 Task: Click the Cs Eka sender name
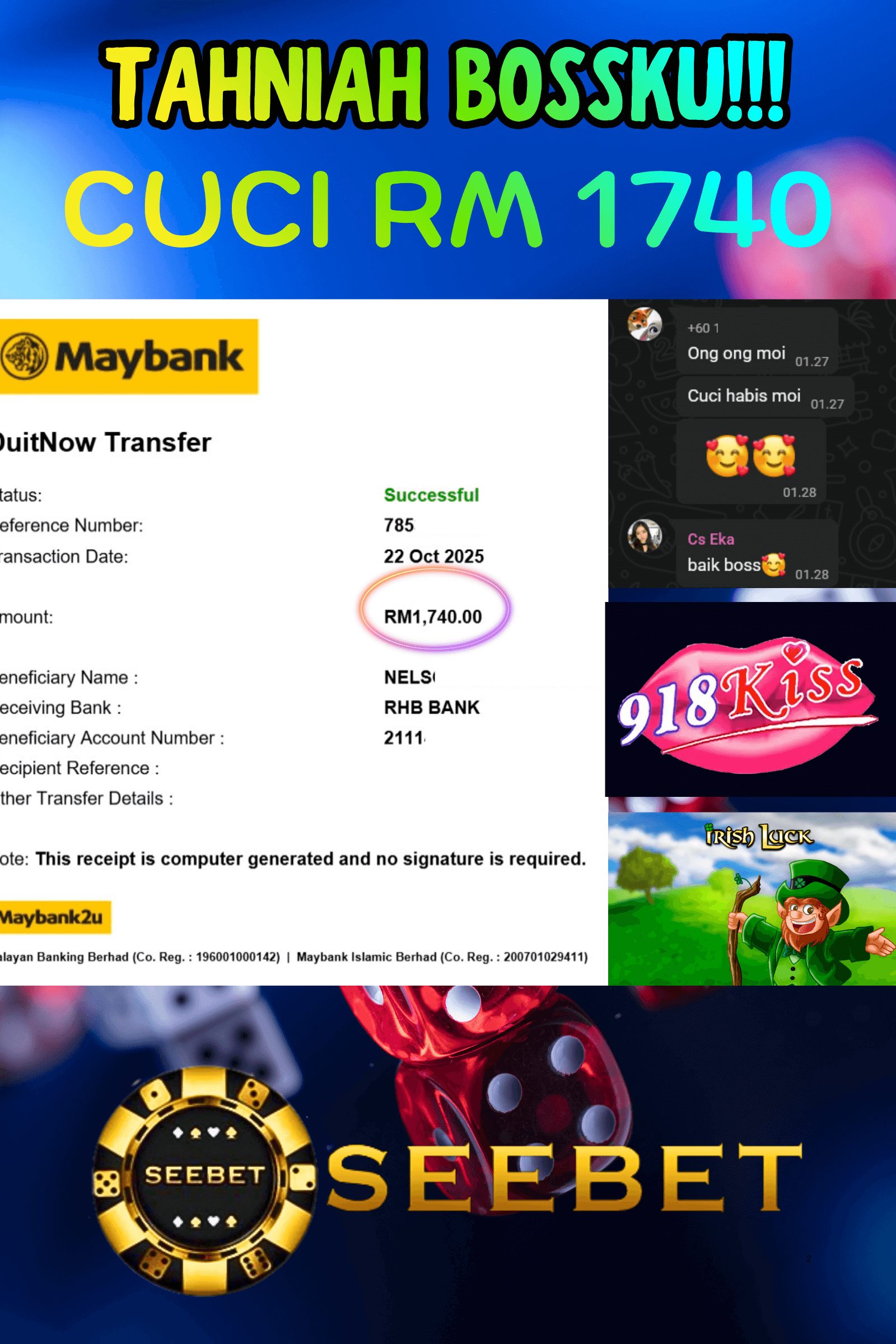point(711,539)
